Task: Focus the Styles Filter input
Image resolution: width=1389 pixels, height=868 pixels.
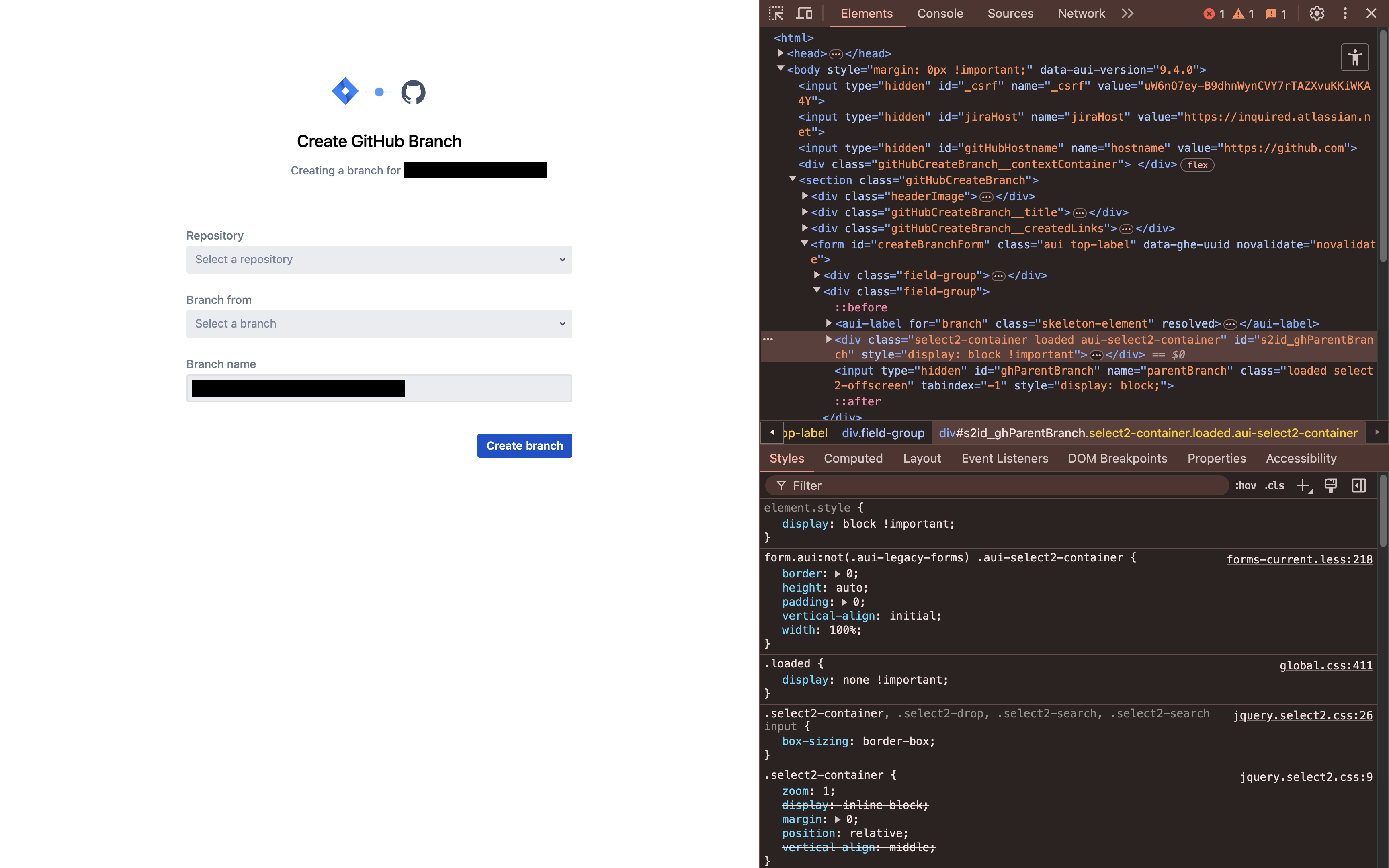Action: click(x=997, y=486)
